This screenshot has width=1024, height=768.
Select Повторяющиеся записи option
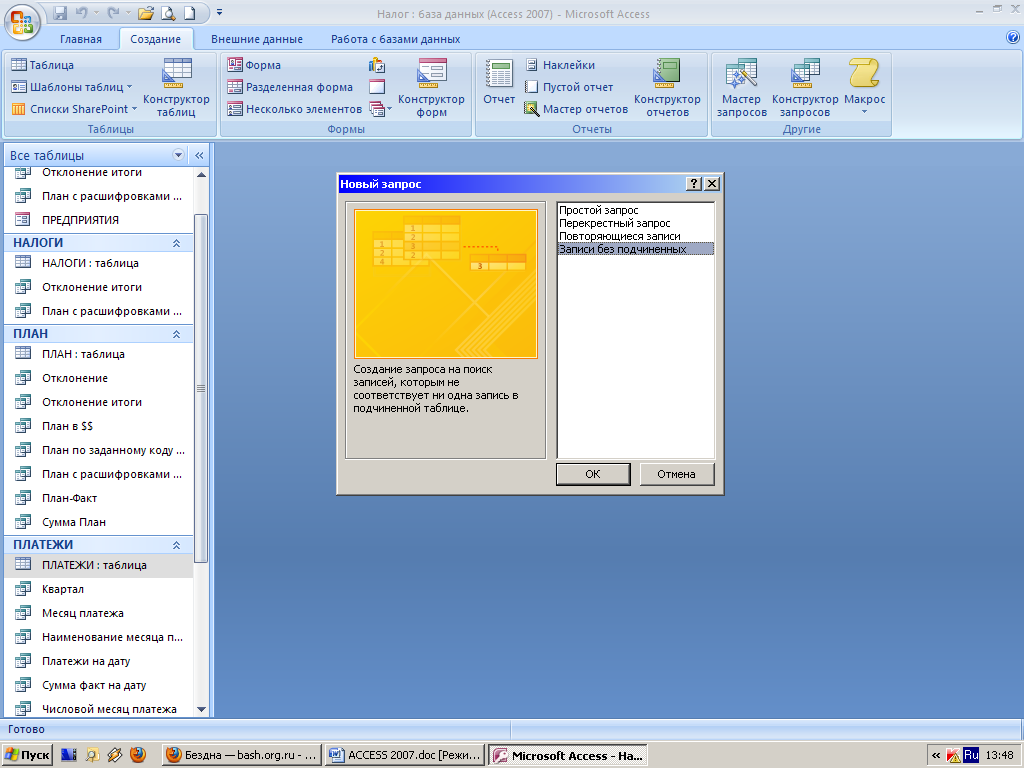[620, 236]
